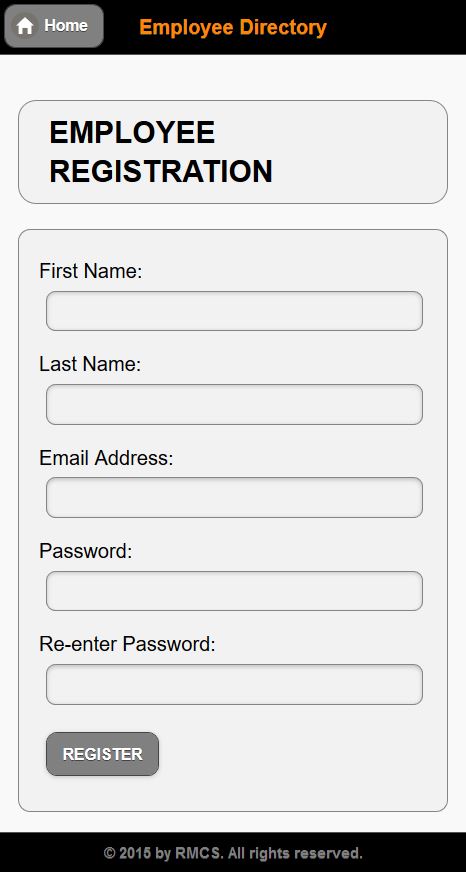Viewport: 466px width, 872px height.
Task: Click the Email Address label
Action: (x=106, y=458)
